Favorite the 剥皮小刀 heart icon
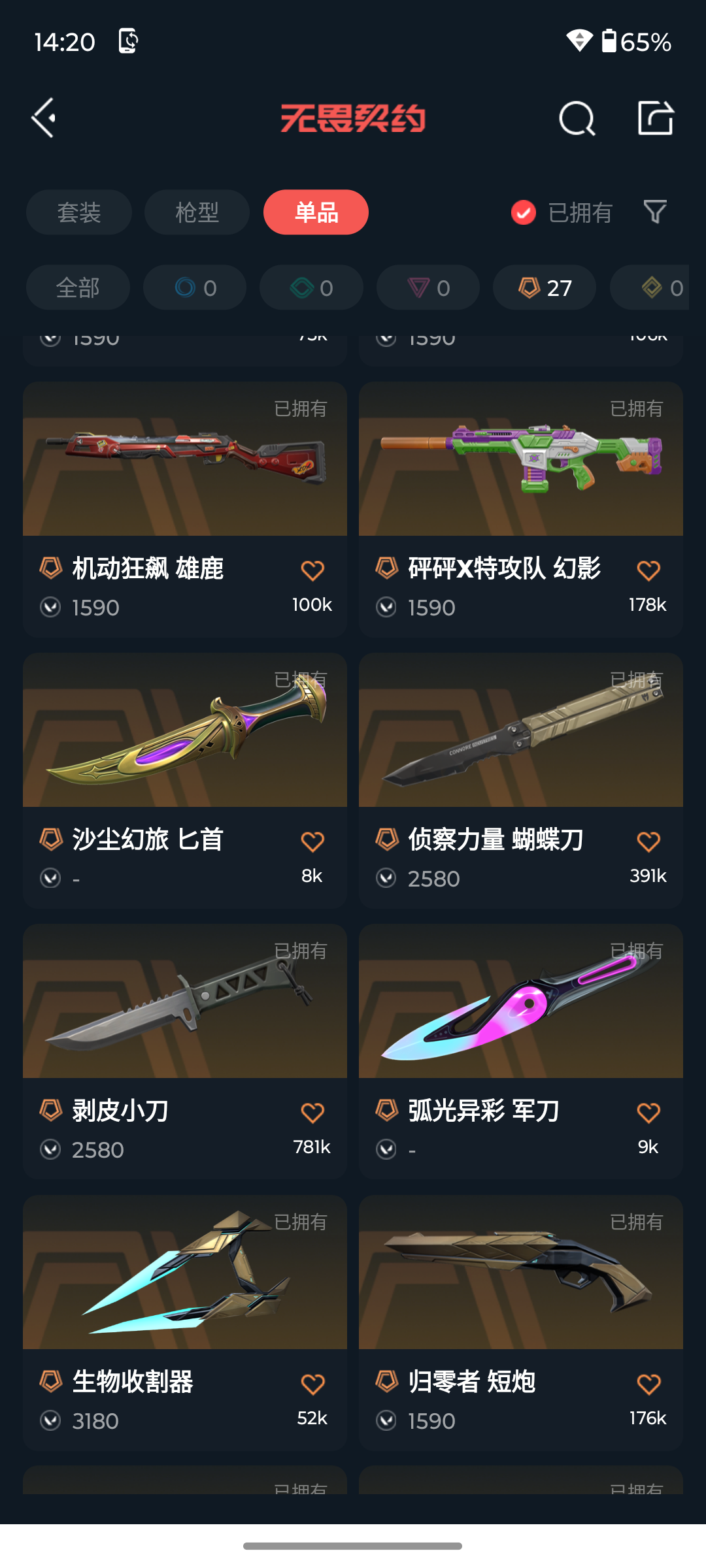 tap(312, 1113)
